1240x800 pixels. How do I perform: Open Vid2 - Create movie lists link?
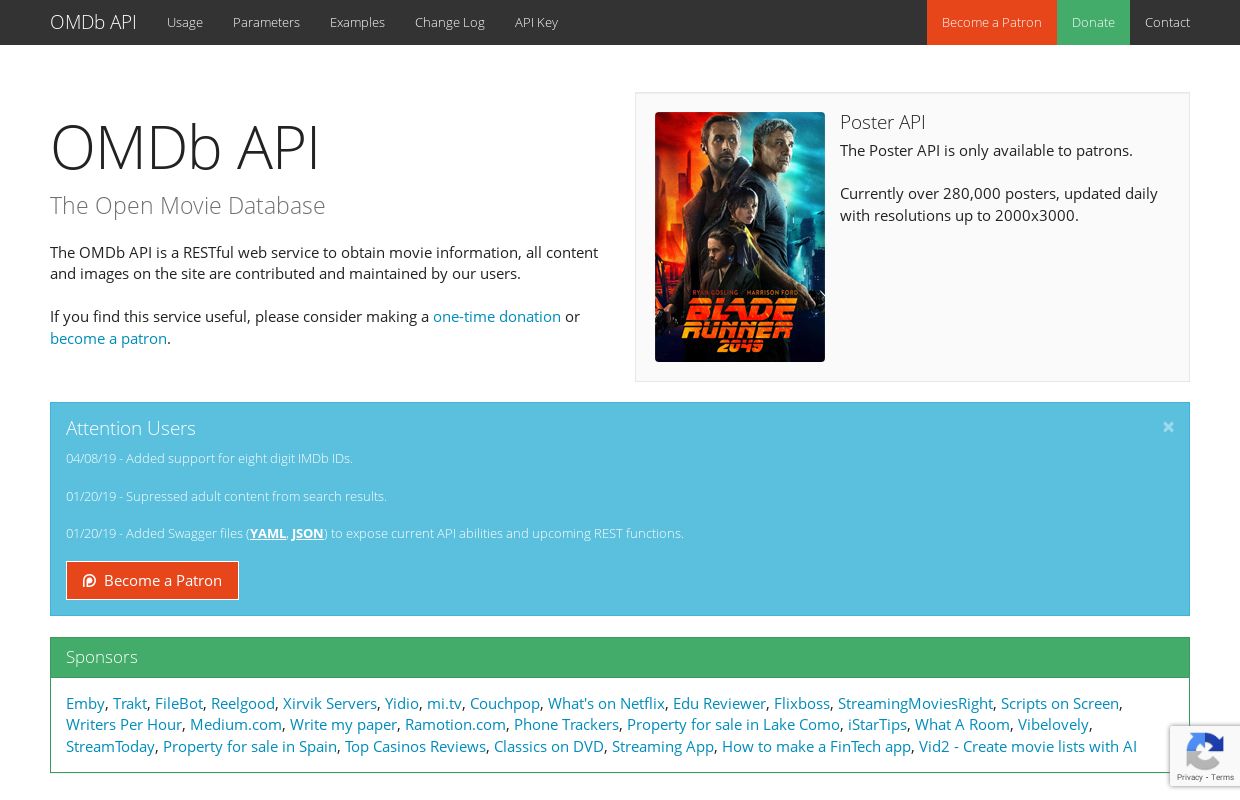tap(1028, 746)
